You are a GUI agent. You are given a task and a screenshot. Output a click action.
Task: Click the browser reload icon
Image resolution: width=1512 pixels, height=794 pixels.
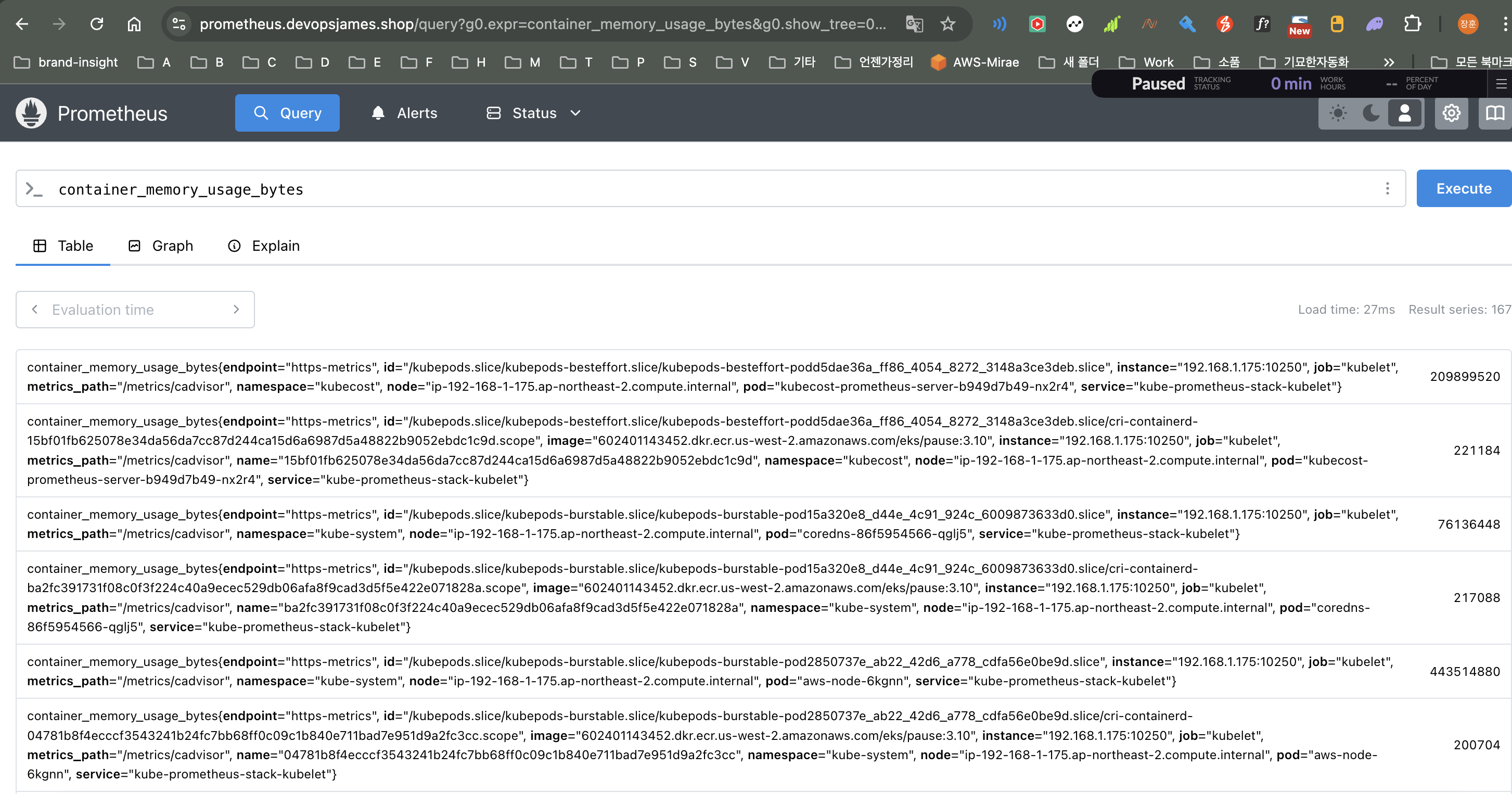[97, 24]
